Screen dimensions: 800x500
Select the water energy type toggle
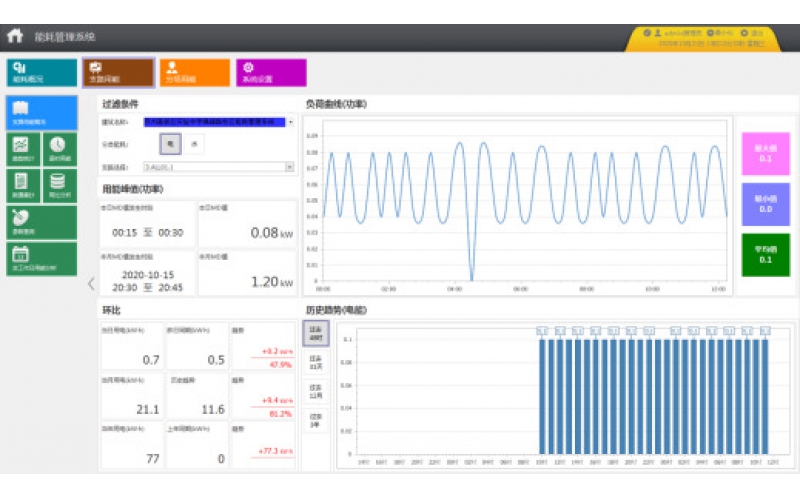coord(193,144)
